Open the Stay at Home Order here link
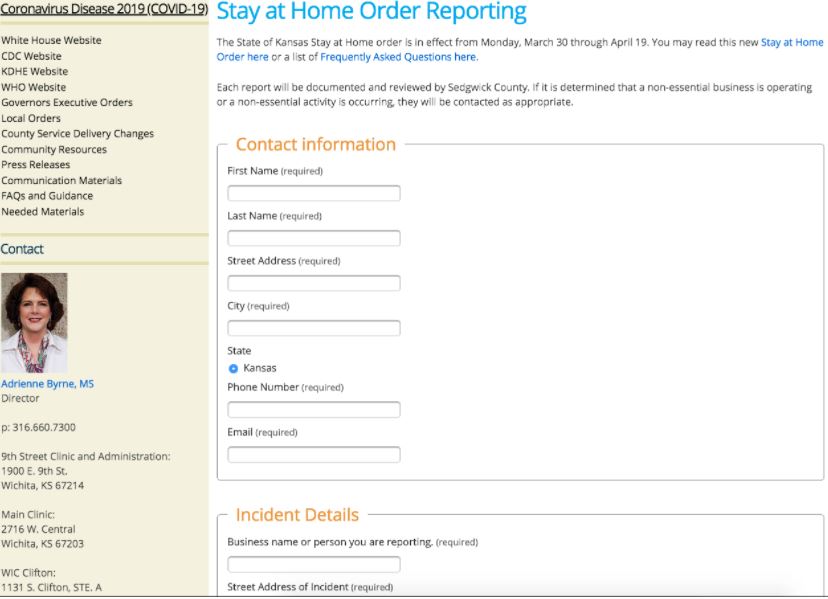Image resolution: width=828 pixels, height=599 pixels. [792, 43]
